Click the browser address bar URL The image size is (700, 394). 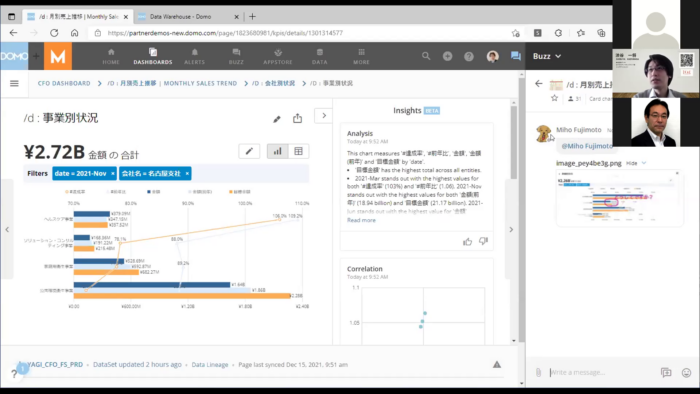tap(225, 33)
